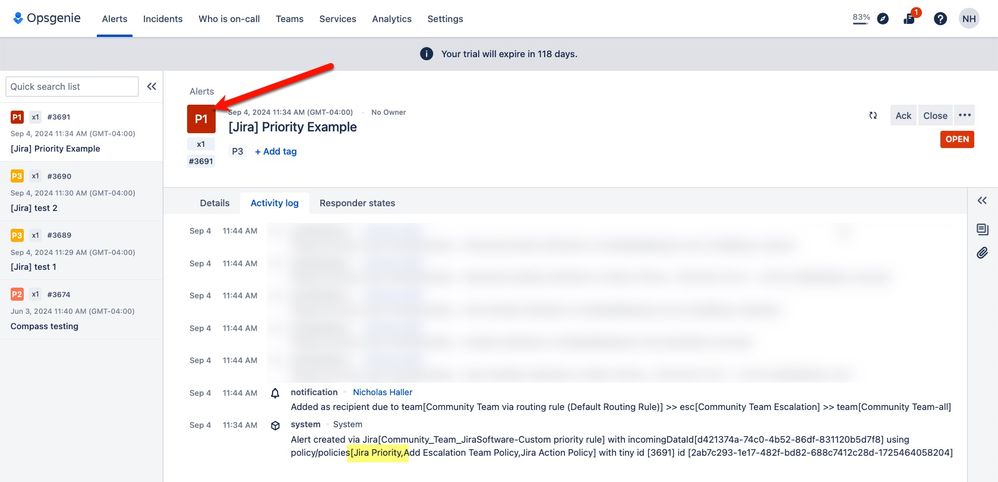Click the x1 count badge under P1
The image size is (998, 482).
[x=201, y=145]
